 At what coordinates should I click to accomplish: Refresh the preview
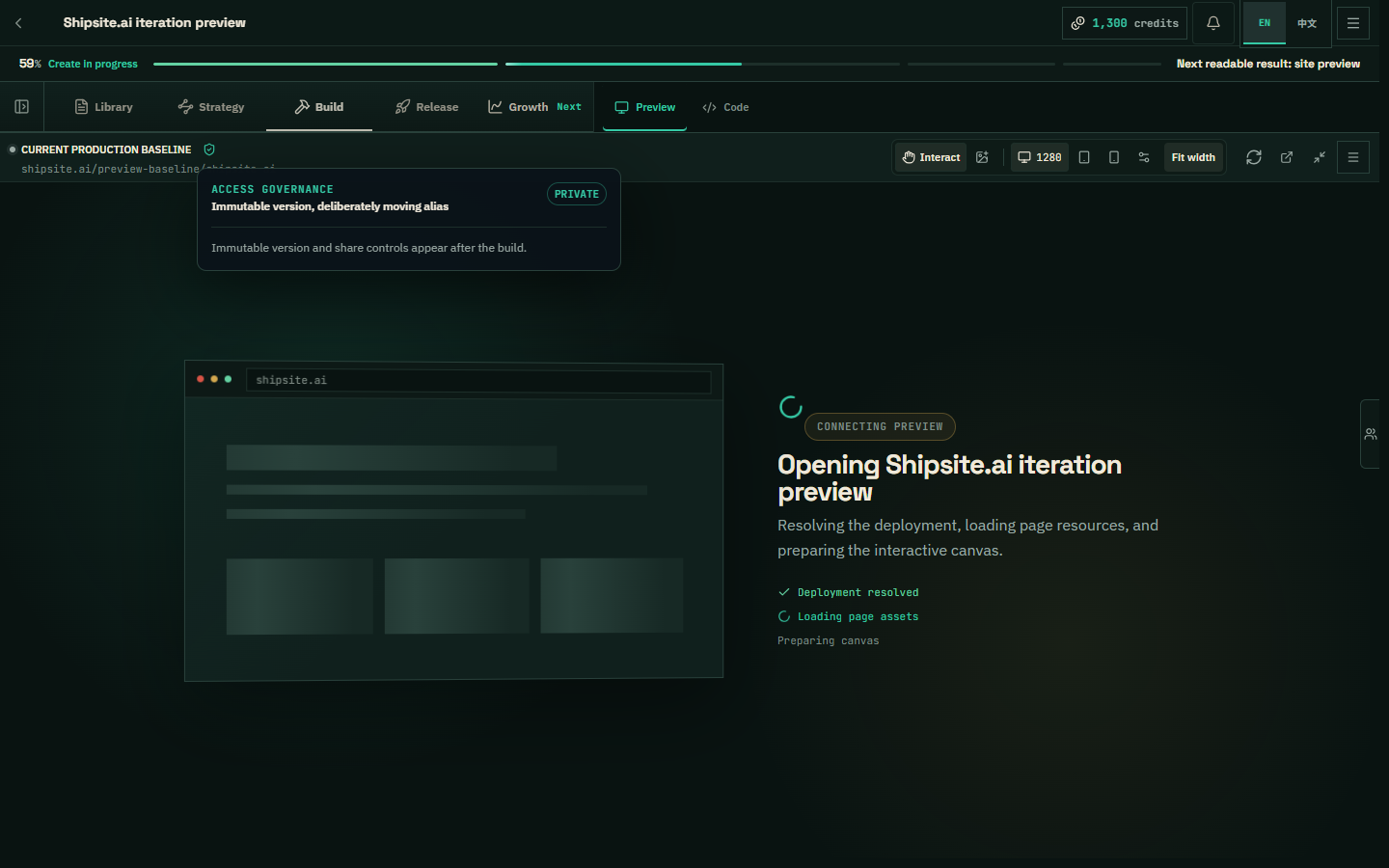click(1254, 157)
